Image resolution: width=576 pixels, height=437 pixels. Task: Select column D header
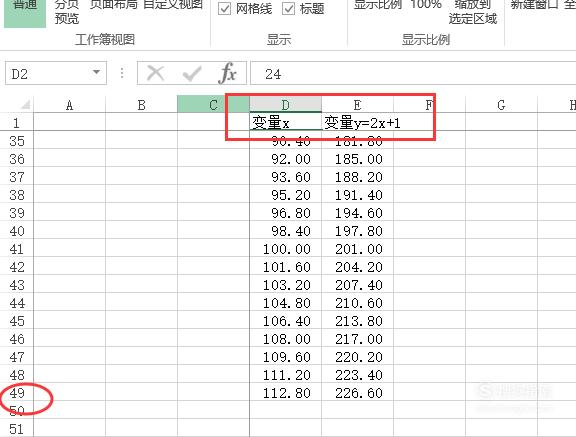coord(285,105)
